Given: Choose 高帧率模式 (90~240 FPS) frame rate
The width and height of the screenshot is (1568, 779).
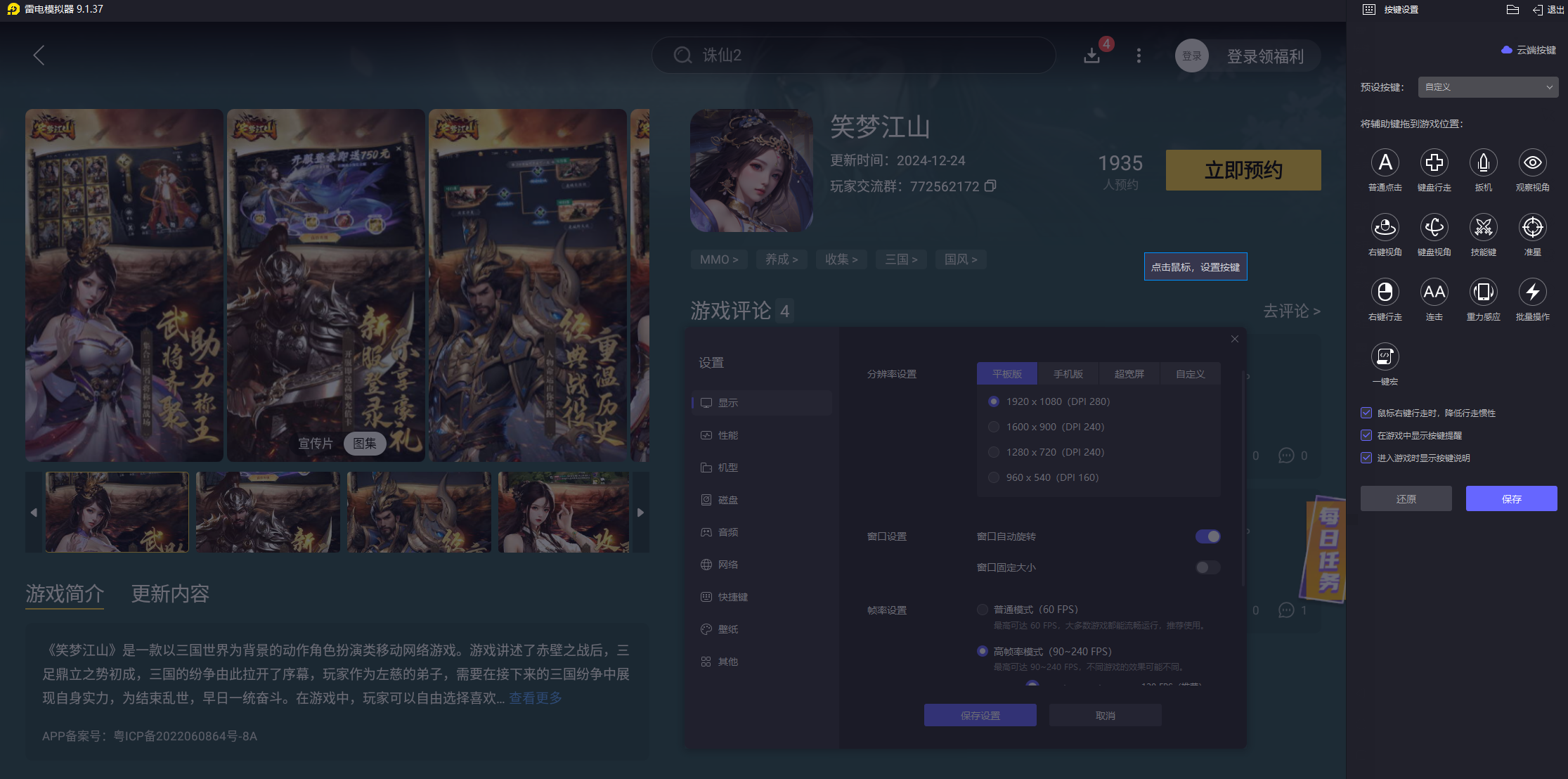Looking at the screenshot, I should (982, 651).
